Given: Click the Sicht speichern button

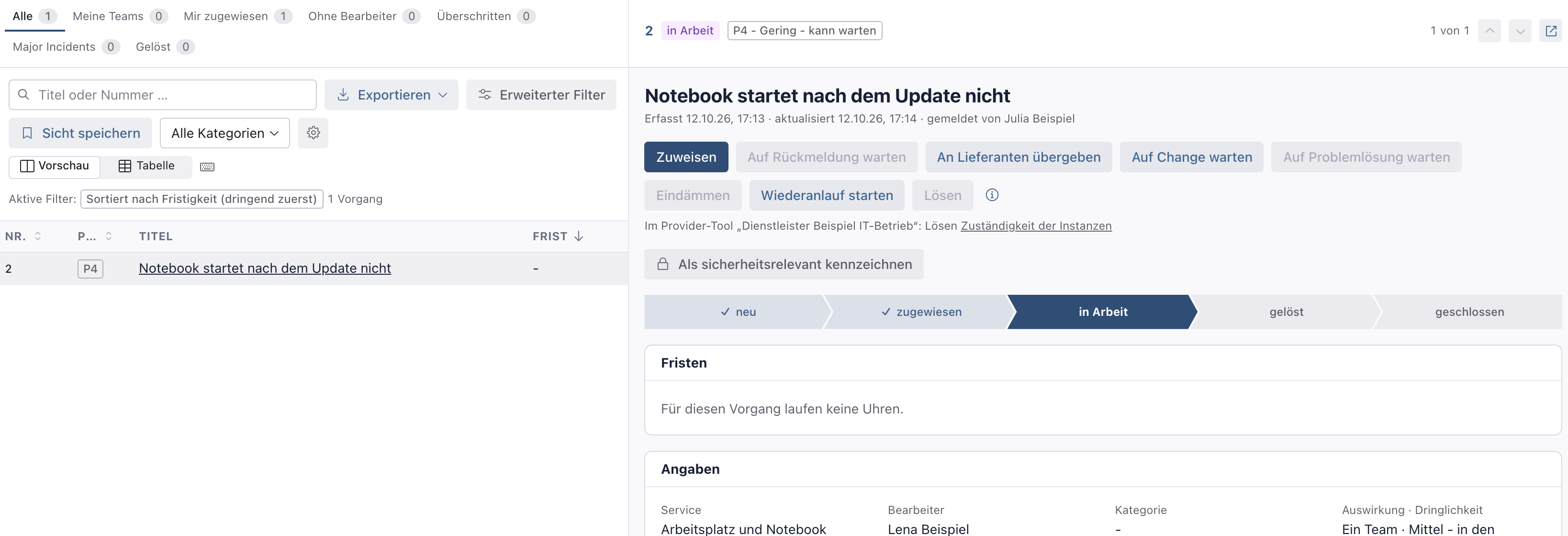Looking at the screenshot, I should click(x=80, y=133).
